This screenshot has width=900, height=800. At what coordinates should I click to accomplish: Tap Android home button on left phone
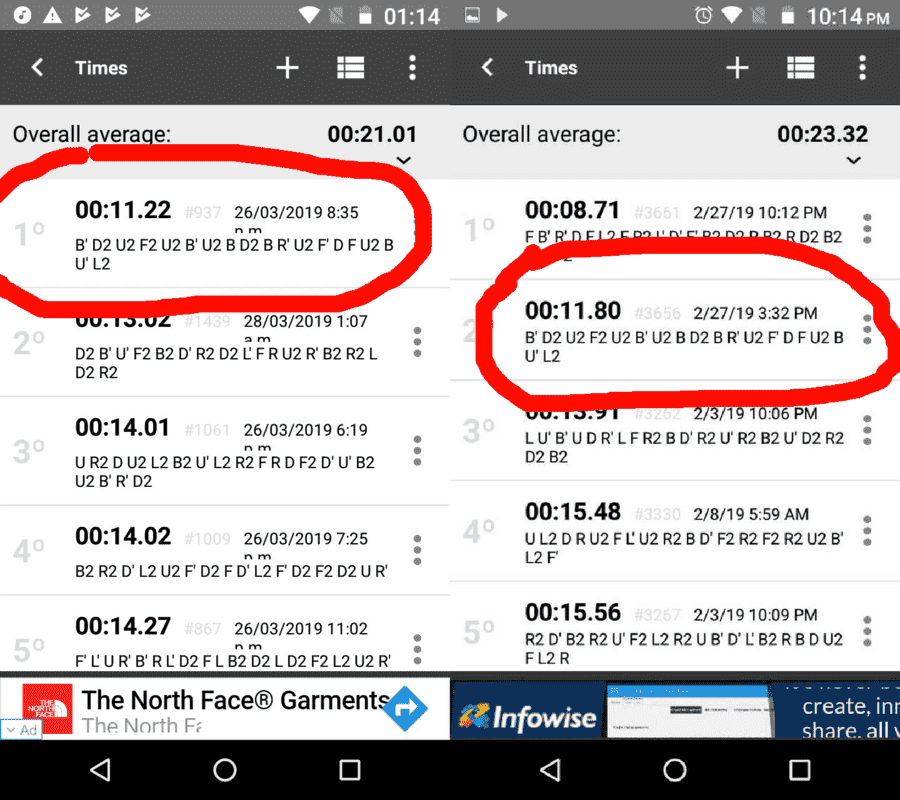point(224,770)
